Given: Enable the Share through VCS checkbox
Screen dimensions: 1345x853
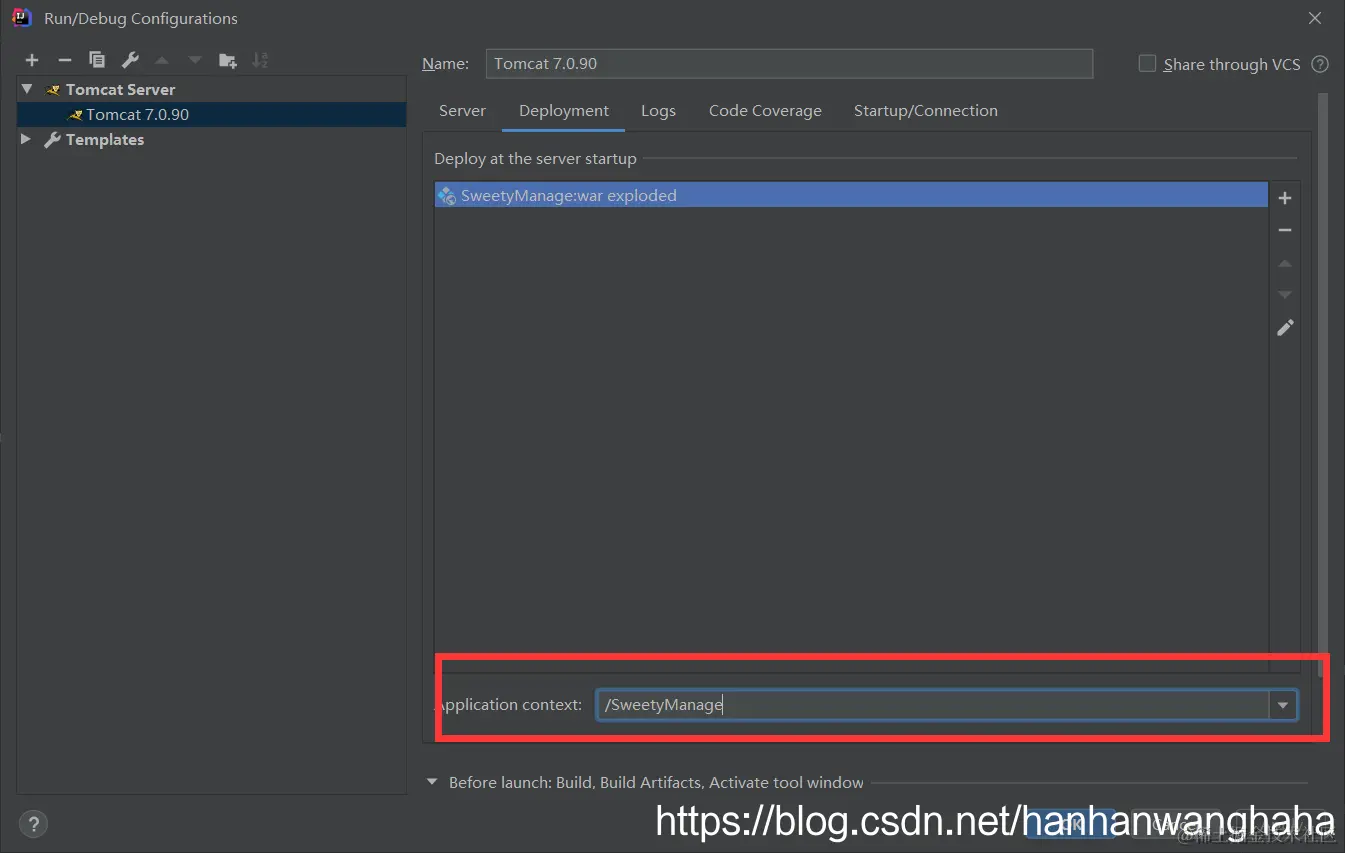Looking at the screenshot, I should (1147, 63).
